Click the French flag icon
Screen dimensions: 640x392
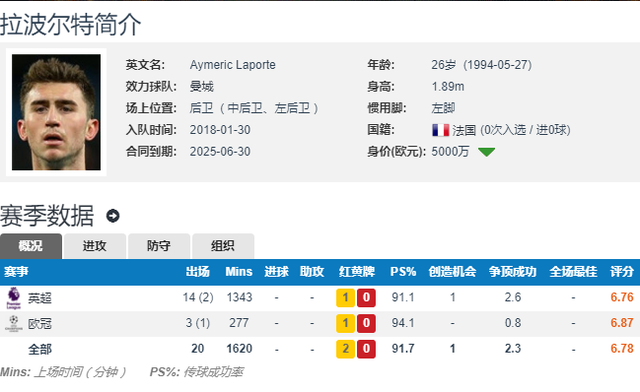(440, 130)
